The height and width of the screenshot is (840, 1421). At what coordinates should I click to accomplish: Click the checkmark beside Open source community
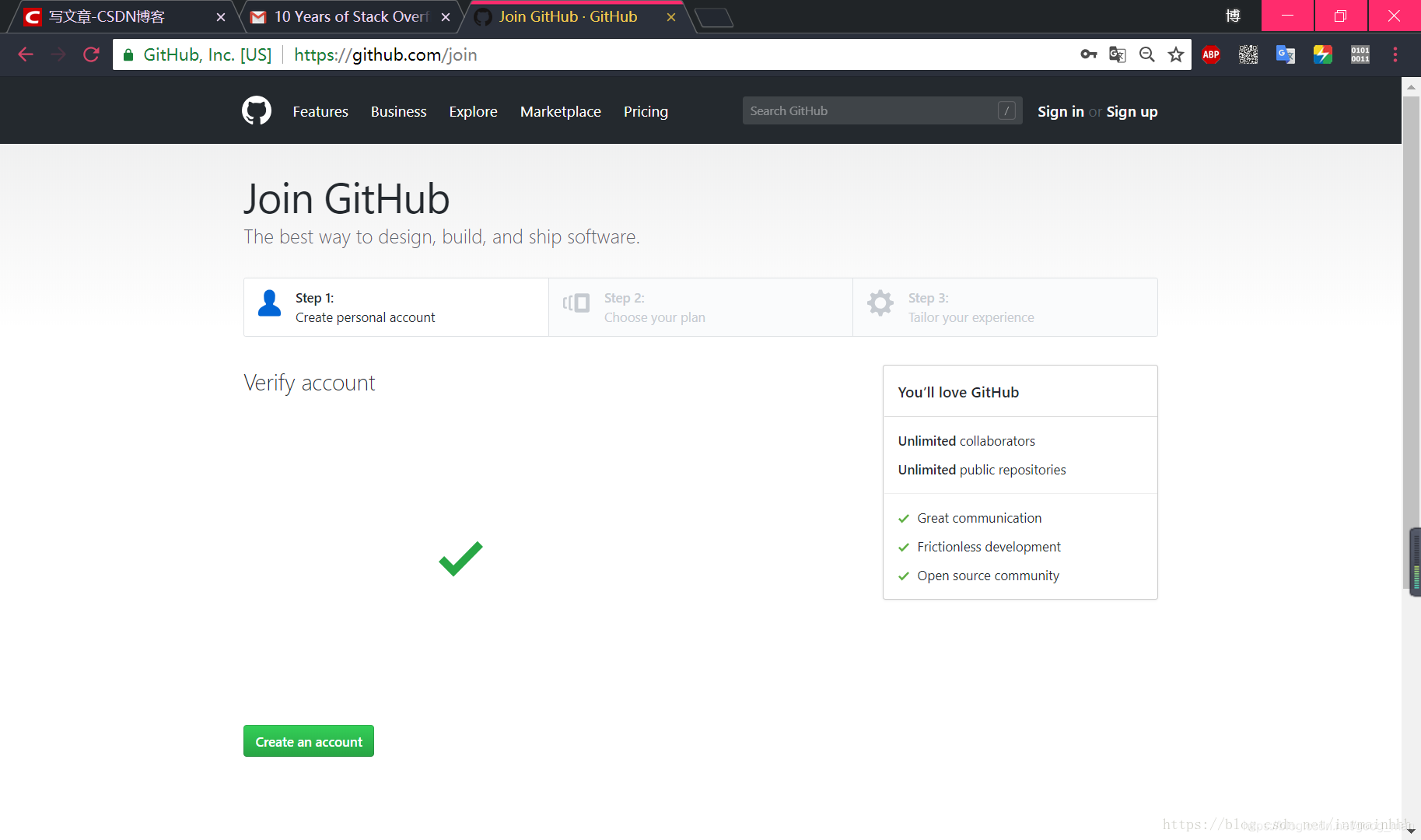click(x=904, y=576)
